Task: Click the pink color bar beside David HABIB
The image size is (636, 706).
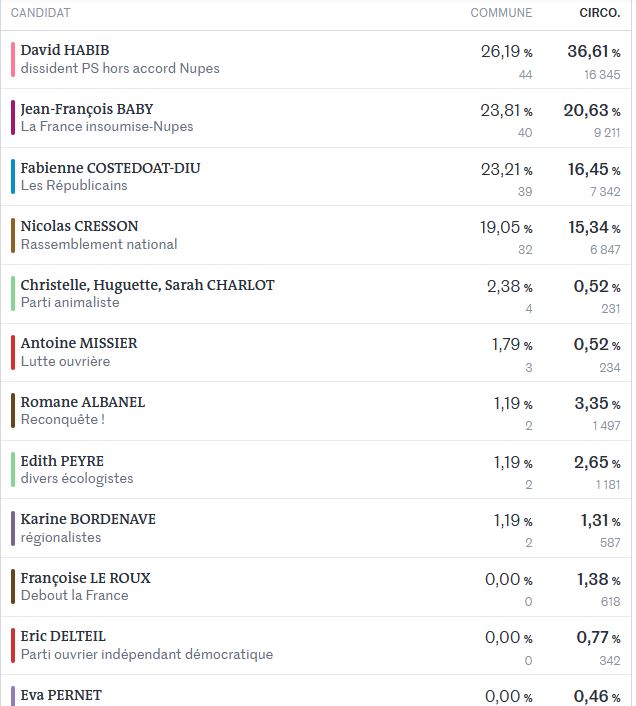Action: [13, 59]
